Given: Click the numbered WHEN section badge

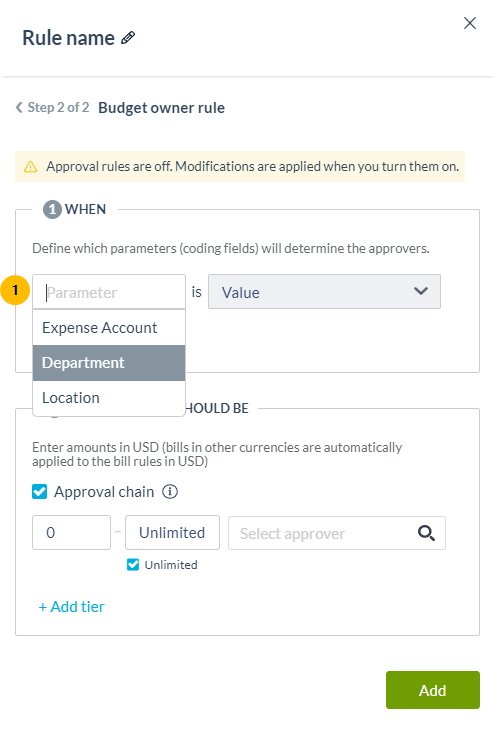Looking at the screenshot, I should pos(52,209).
